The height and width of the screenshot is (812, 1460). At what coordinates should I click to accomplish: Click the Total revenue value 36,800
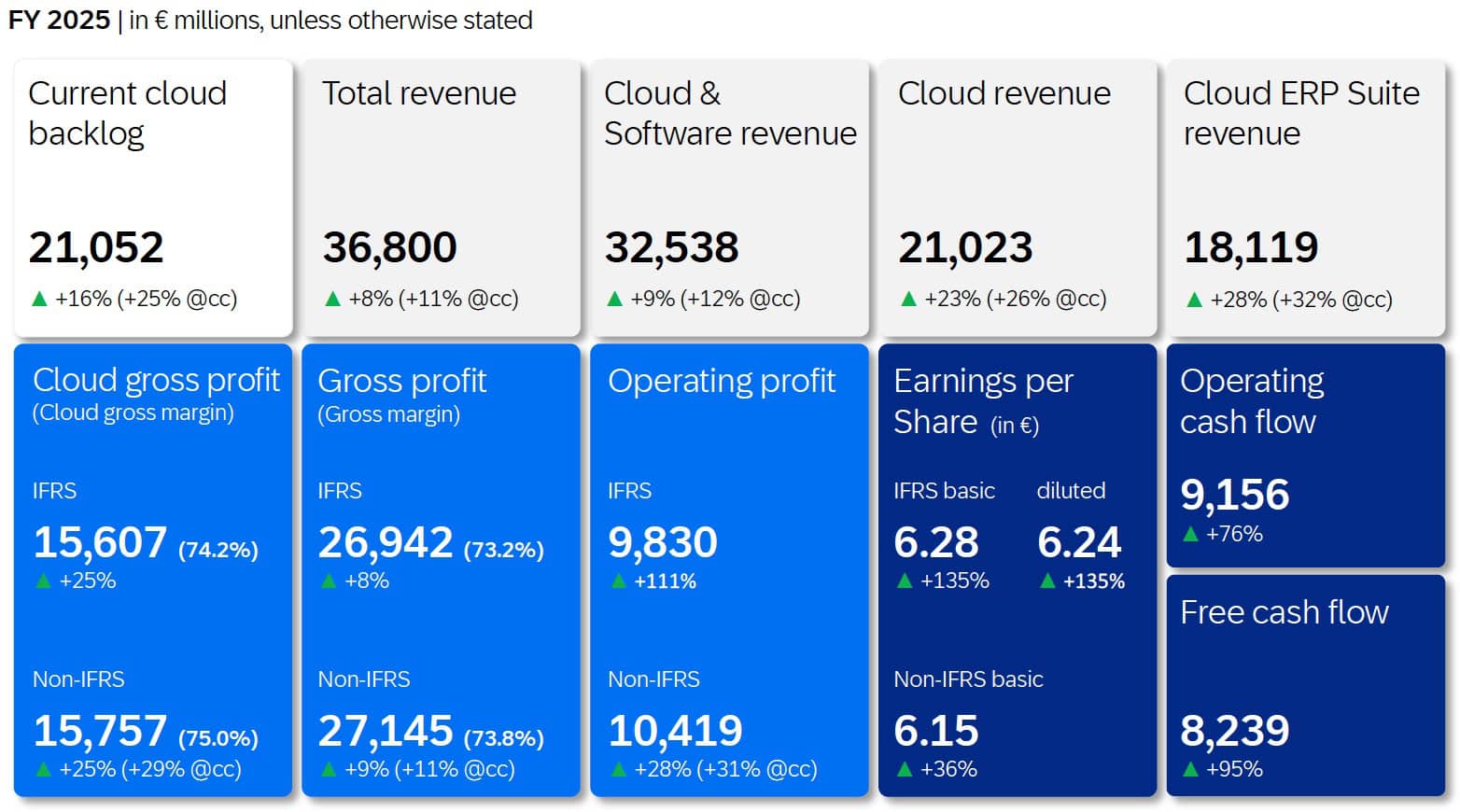point(389,247)
